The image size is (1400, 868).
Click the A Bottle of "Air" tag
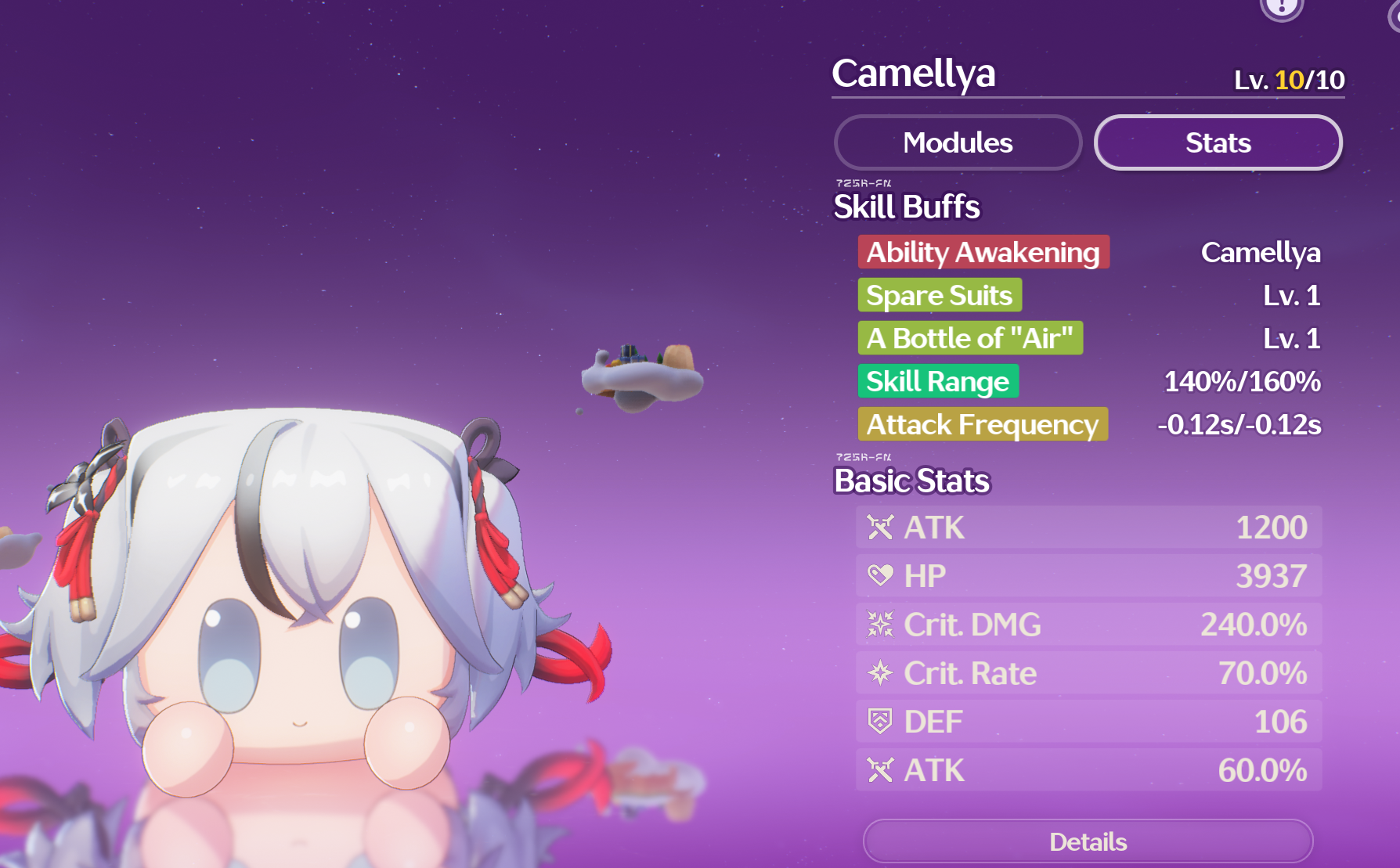[970, 338]
